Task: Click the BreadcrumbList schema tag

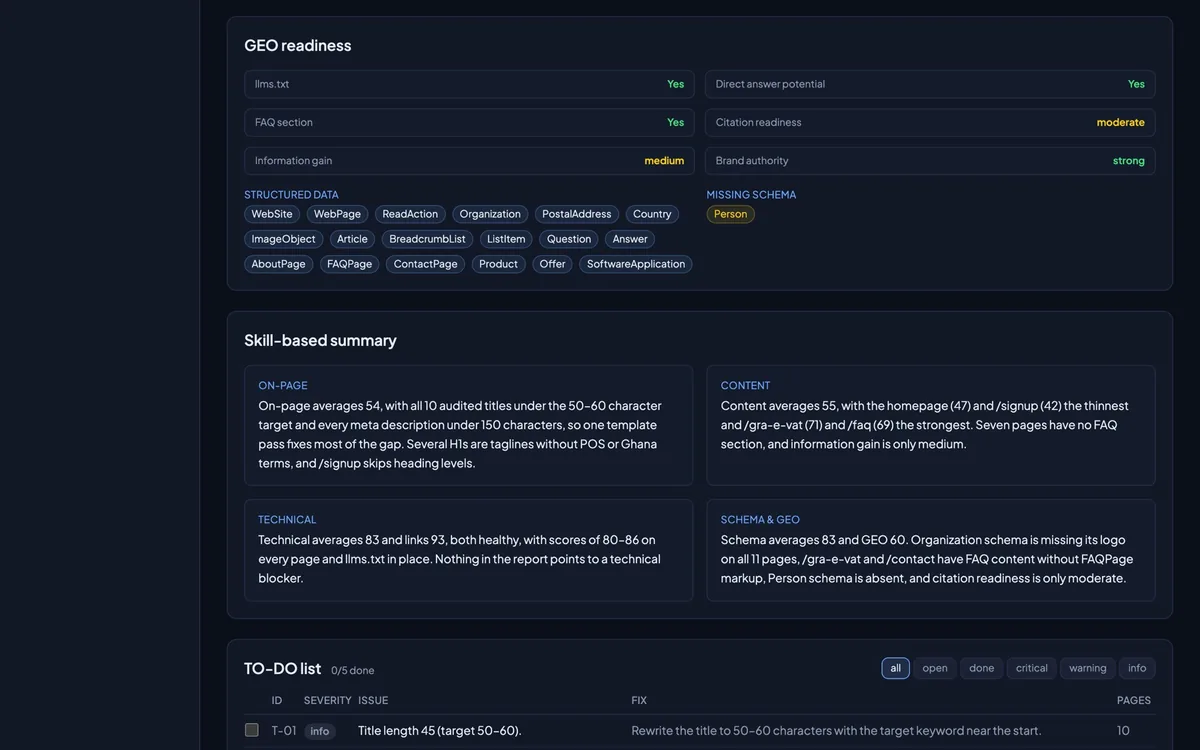Action: pyautogui.click(x=427, y=239)
